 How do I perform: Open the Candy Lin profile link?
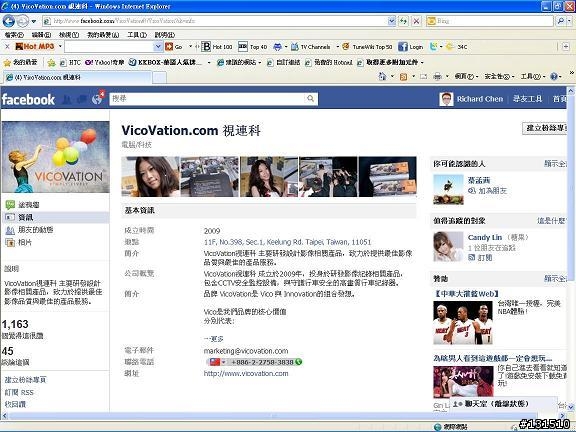(485, 237)
